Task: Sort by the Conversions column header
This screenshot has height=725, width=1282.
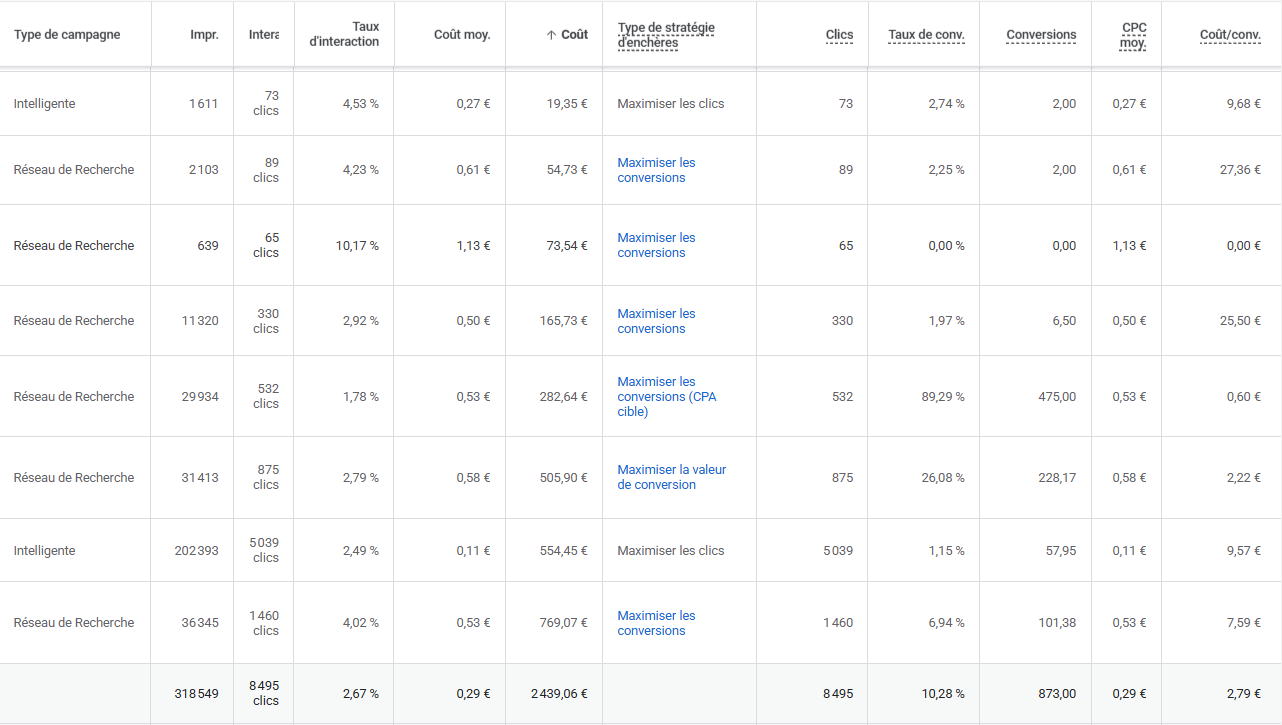Action: 1040,34
